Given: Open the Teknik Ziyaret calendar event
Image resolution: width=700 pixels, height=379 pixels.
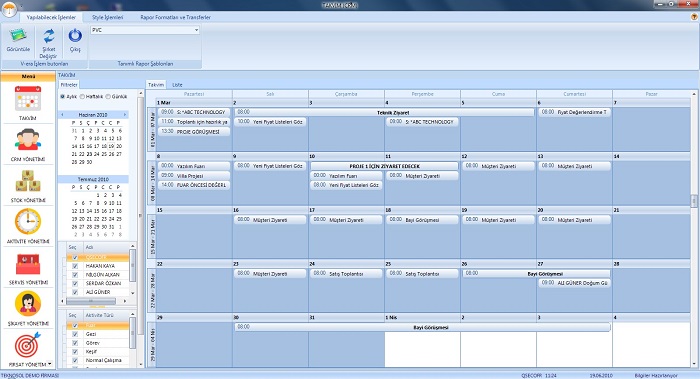Looking at the screenshot, I should [x=384, y=112].
